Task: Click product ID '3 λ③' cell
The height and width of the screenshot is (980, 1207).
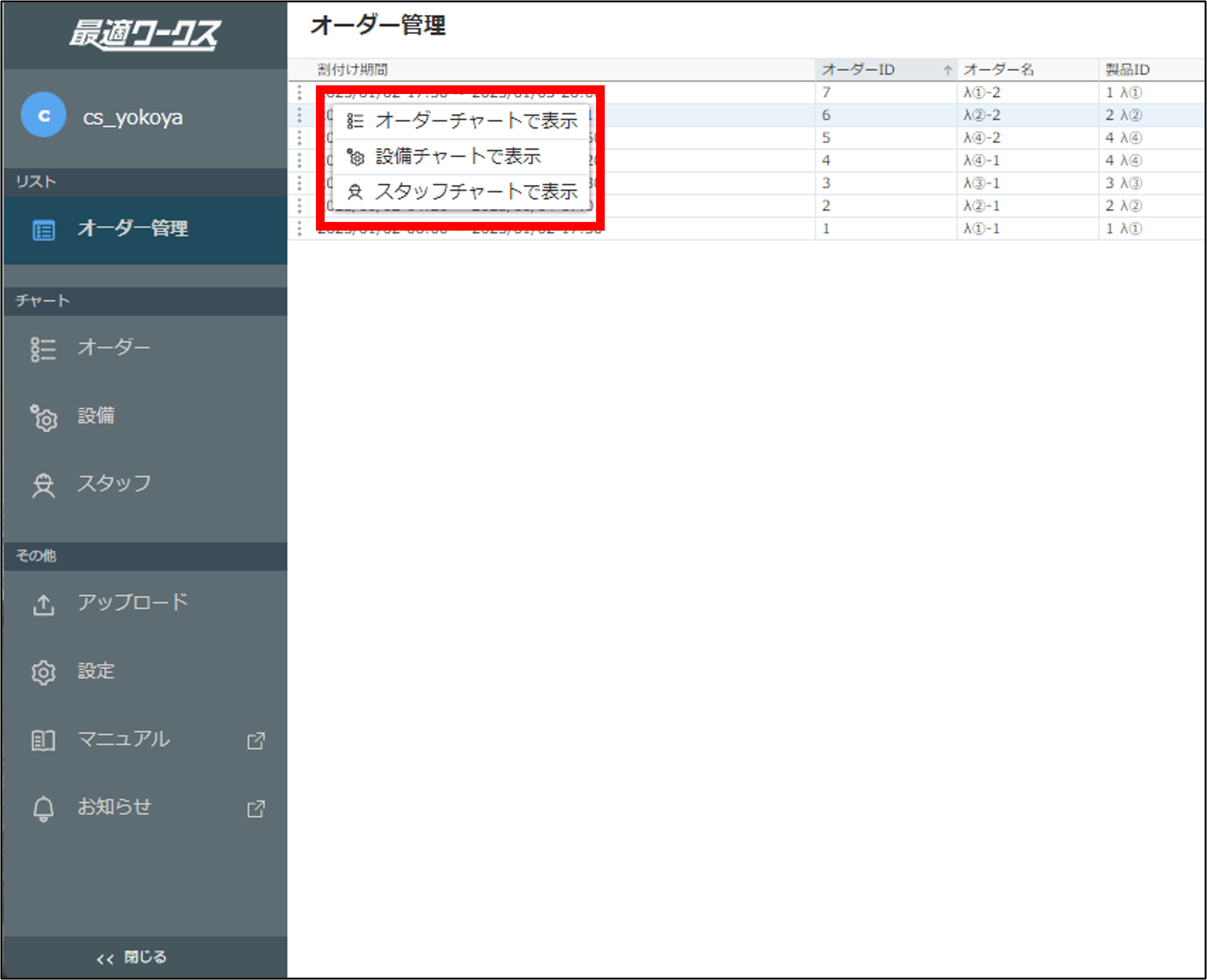Action: pos(1151,183)
